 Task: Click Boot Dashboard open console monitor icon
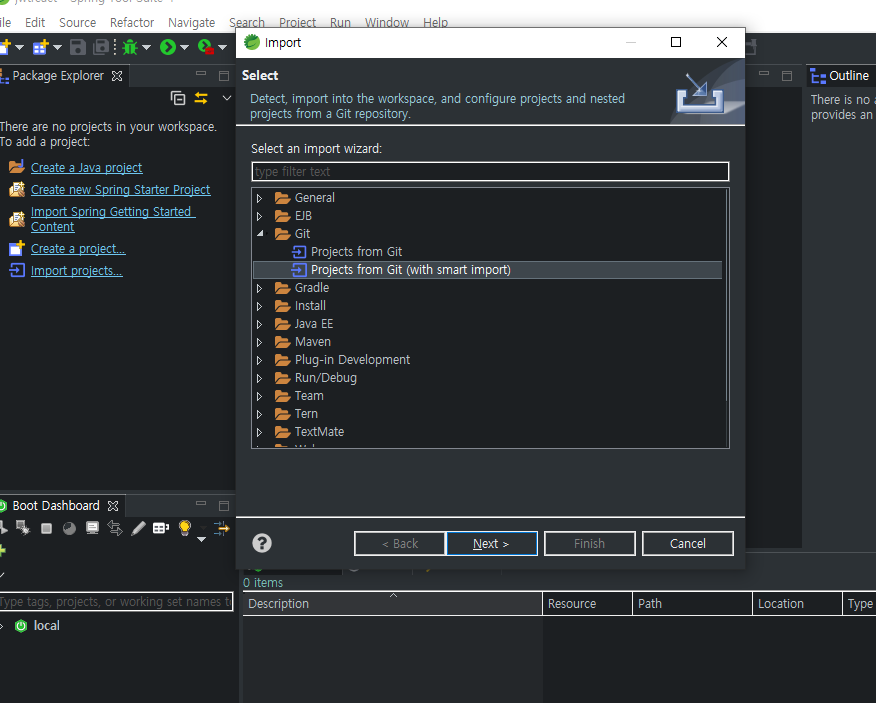pyautogui.click(x=92, y=528)
